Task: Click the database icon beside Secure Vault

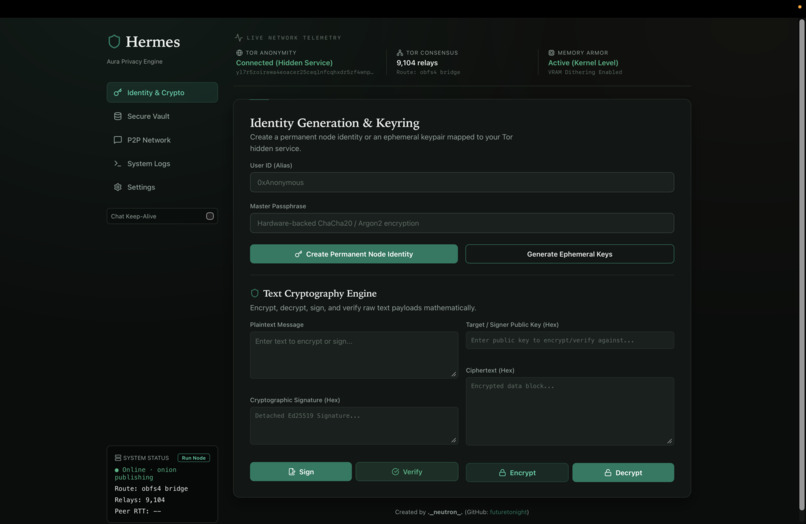Action: (118, 116)
